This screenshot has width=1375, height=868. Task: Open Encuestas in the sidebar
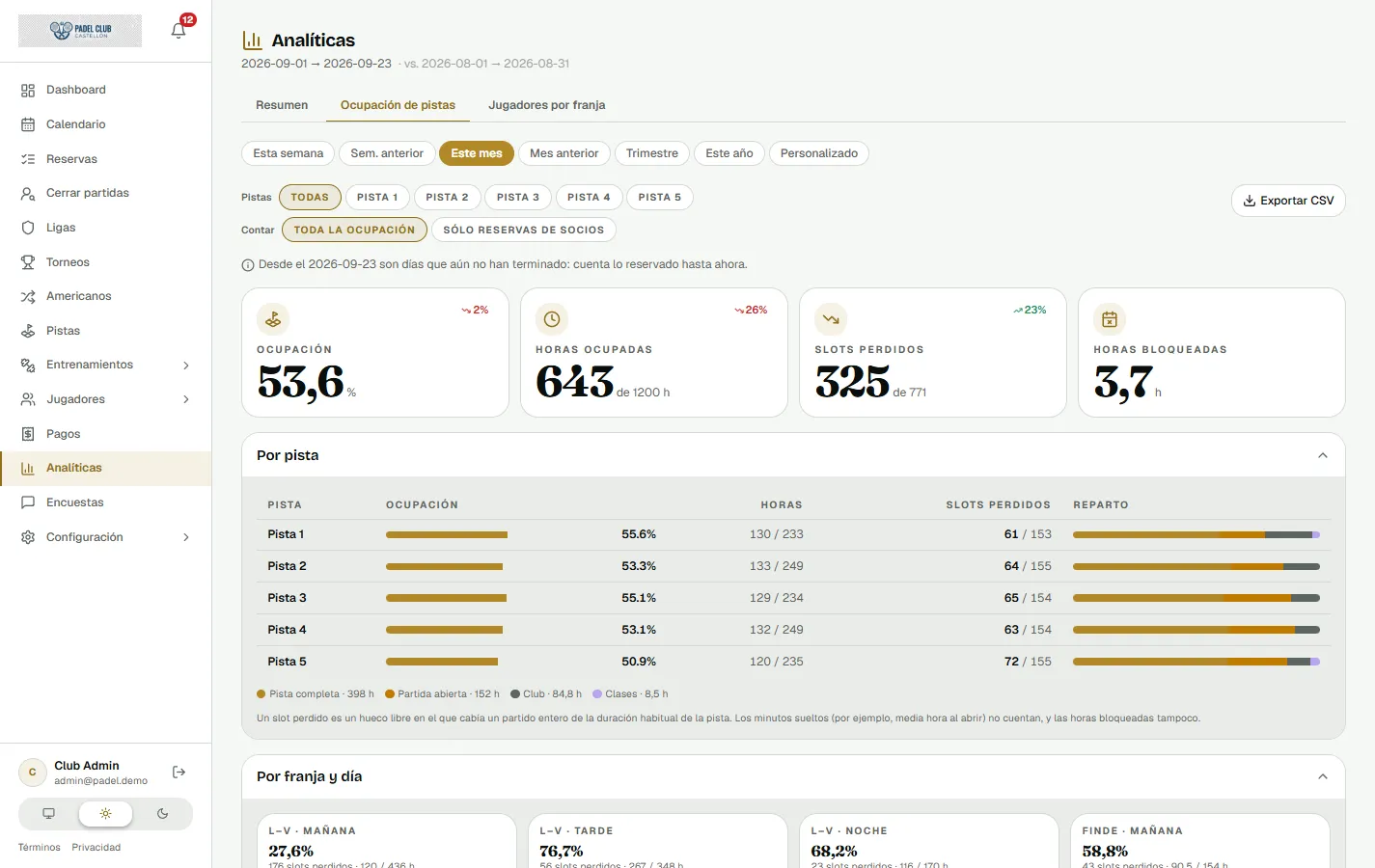(x=105, y=502)
